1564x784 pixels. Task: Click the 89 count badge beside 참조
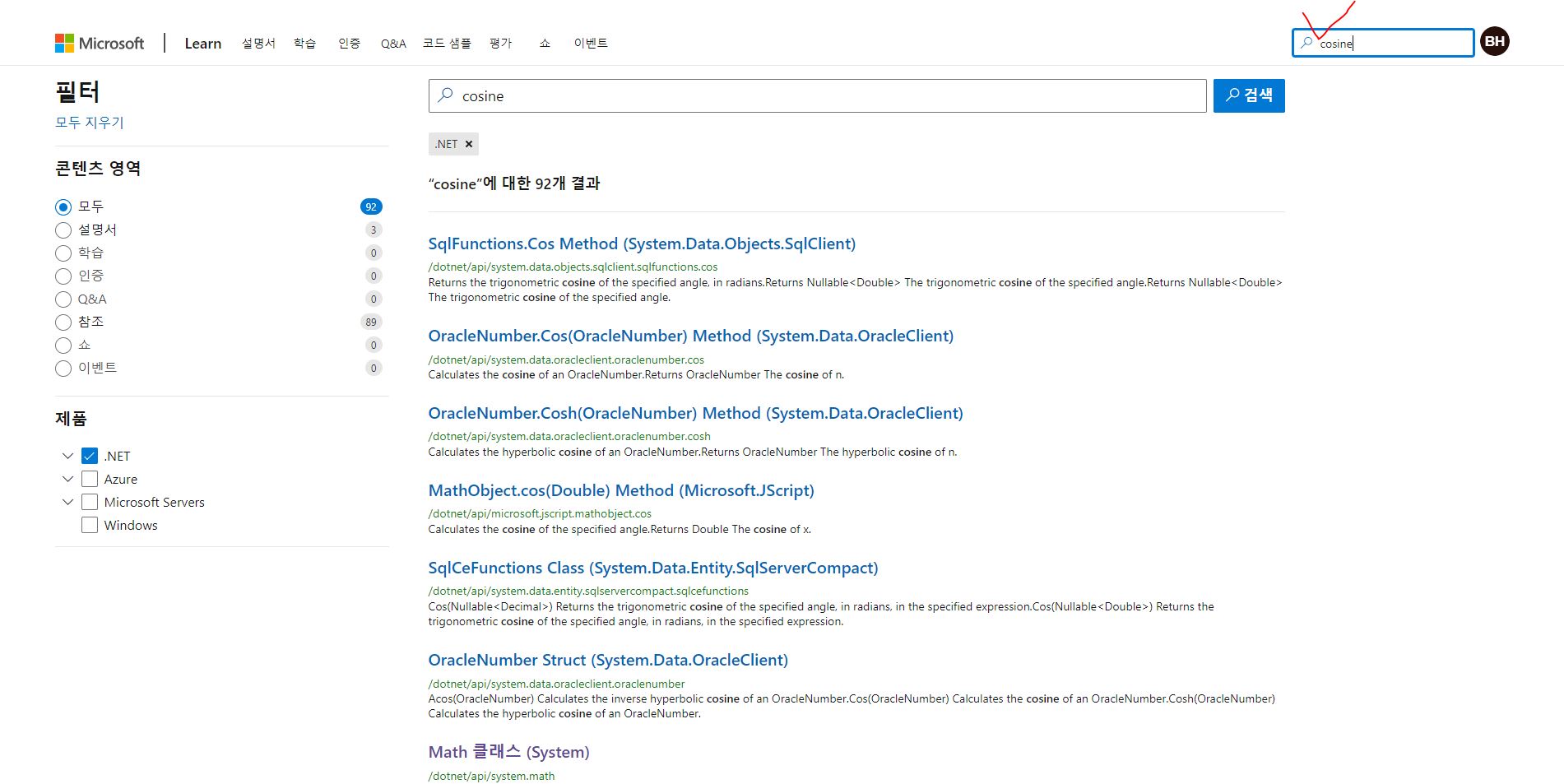(371, 322)
